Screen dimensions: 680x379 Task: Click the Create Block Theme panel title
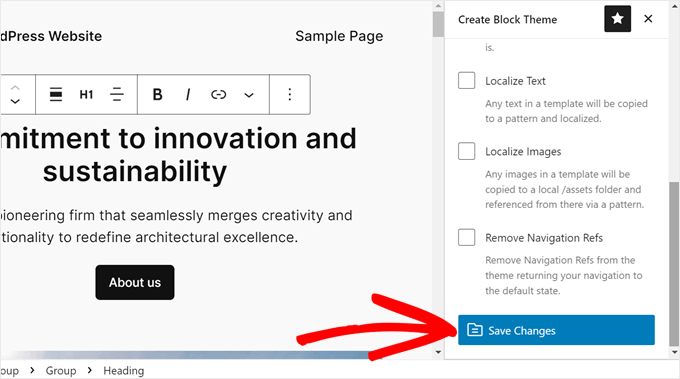(507, 20)
